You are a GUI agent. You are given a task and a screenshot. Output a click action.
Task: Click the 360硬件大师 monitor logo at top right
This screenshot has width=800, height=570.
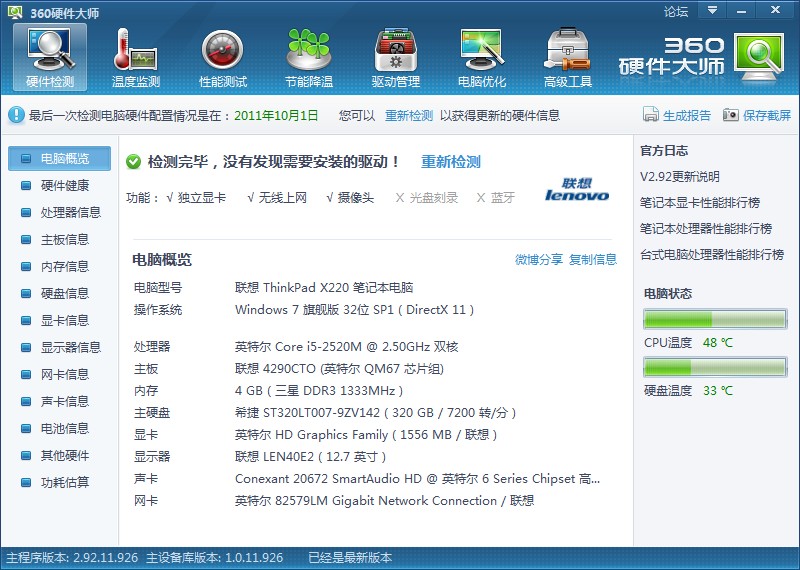point(759,57)
